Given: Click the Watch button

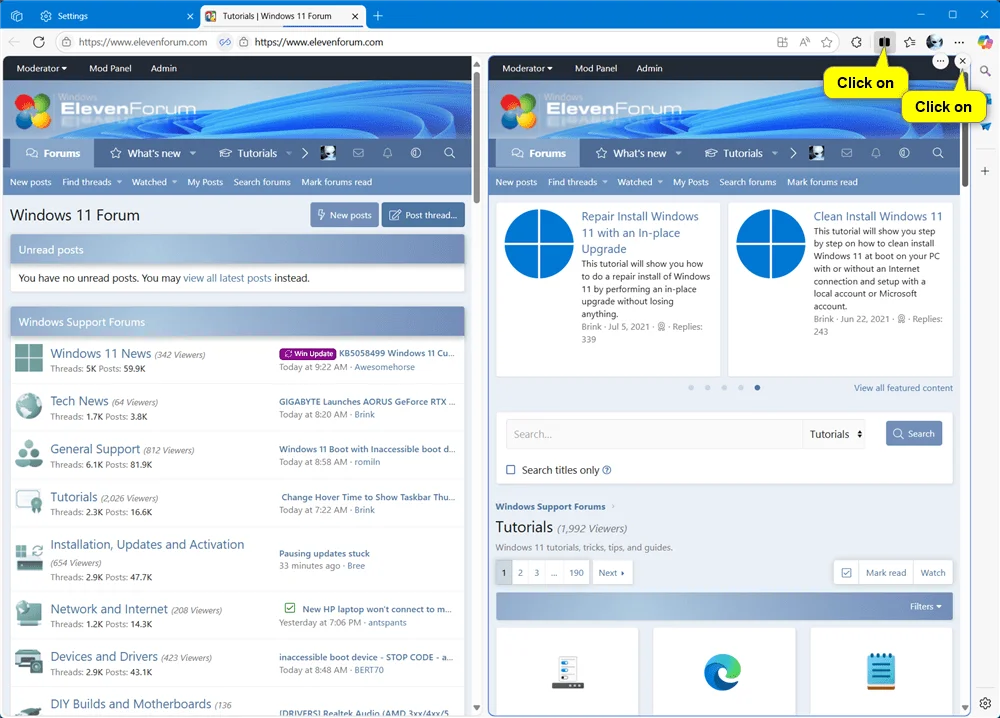Looking at the screenshot, I should (932, 573).
